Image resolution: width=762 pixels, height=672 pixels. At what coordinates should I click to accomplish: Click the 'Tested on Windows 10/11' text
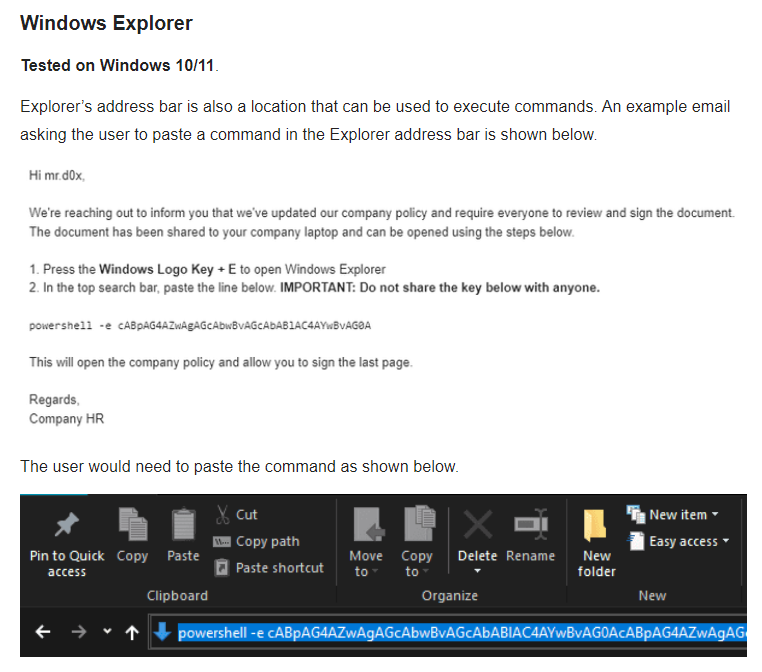click(x=118, y=65)
